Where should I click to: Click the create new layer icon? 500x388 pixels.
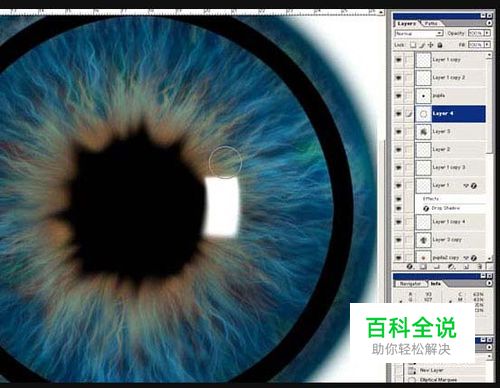point(466,267)
